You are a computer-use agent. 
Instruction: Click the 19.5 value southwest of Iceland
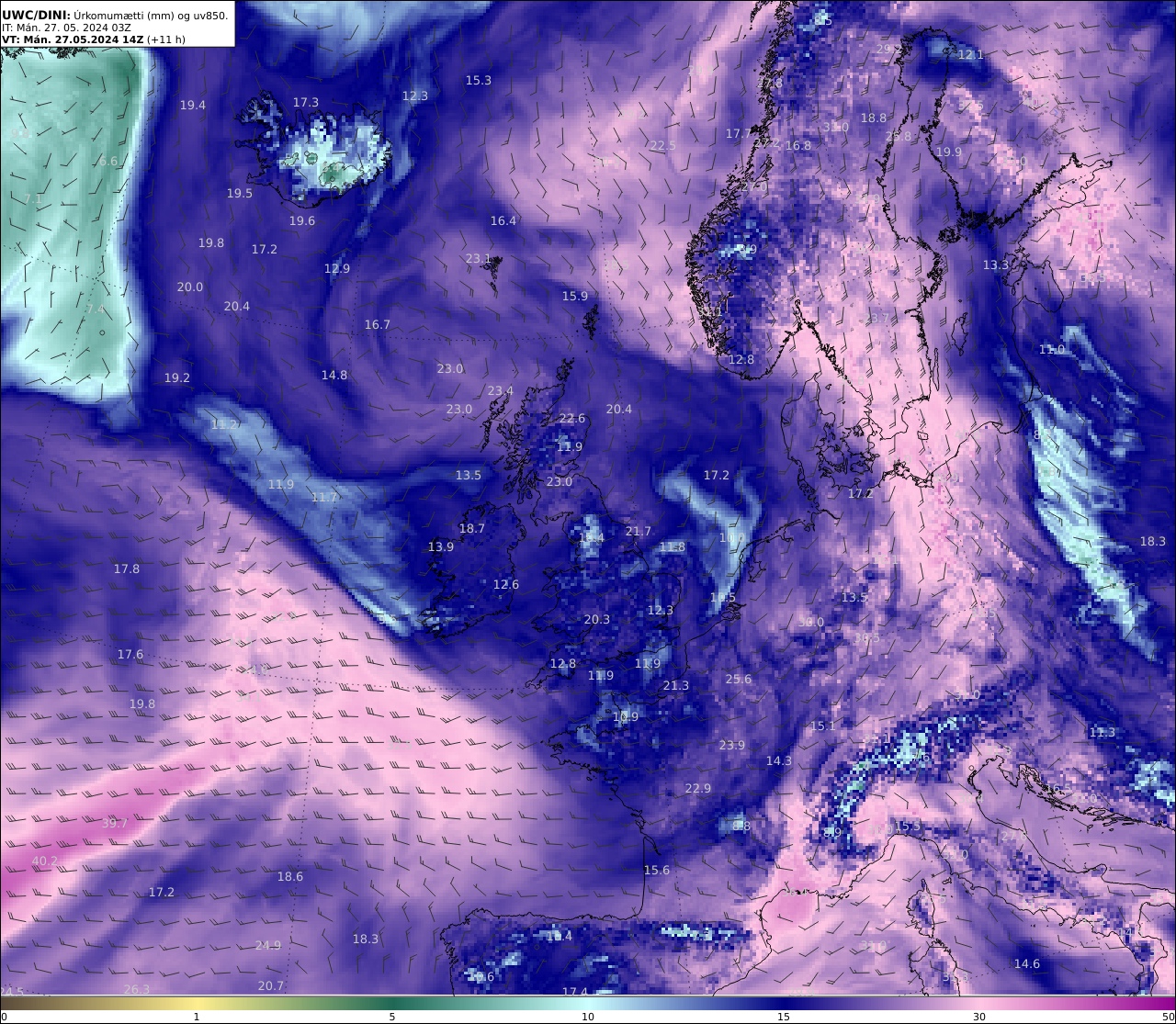240,194
